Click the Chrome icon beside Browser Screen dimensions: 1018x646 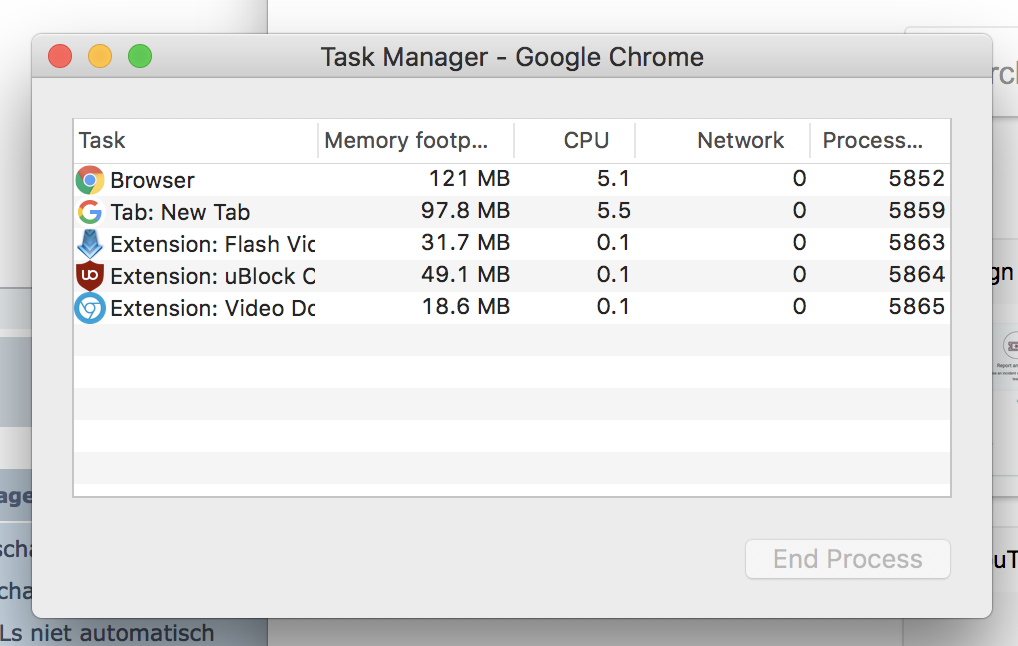point(90,180)
